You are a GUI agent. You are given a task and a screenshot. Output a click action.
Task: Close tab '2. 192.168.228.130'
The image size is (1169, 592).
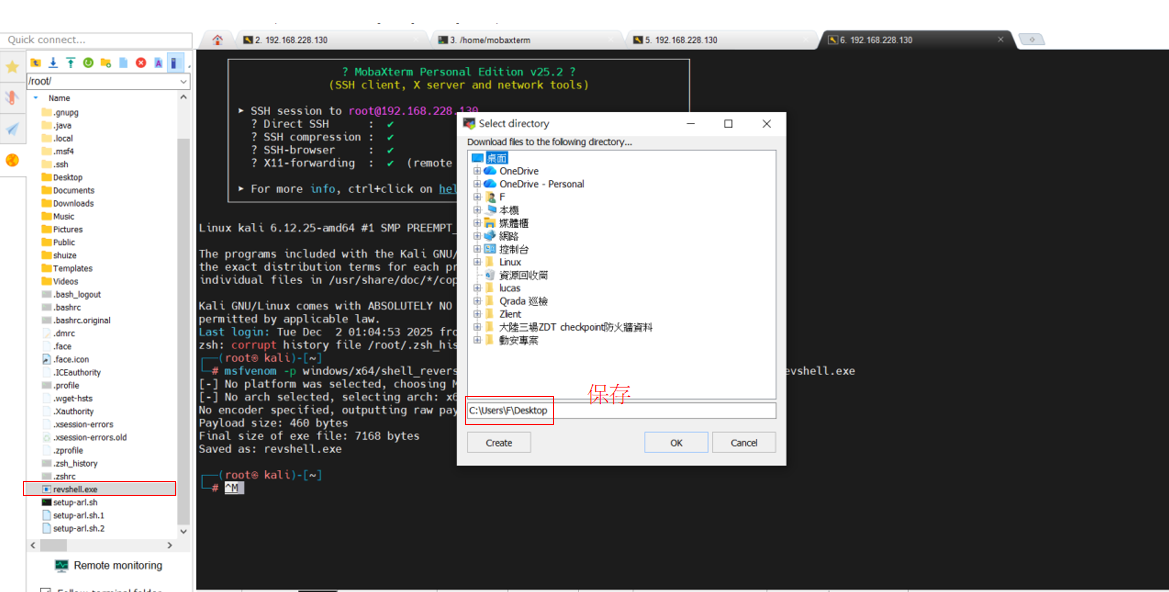click(416, 40)
